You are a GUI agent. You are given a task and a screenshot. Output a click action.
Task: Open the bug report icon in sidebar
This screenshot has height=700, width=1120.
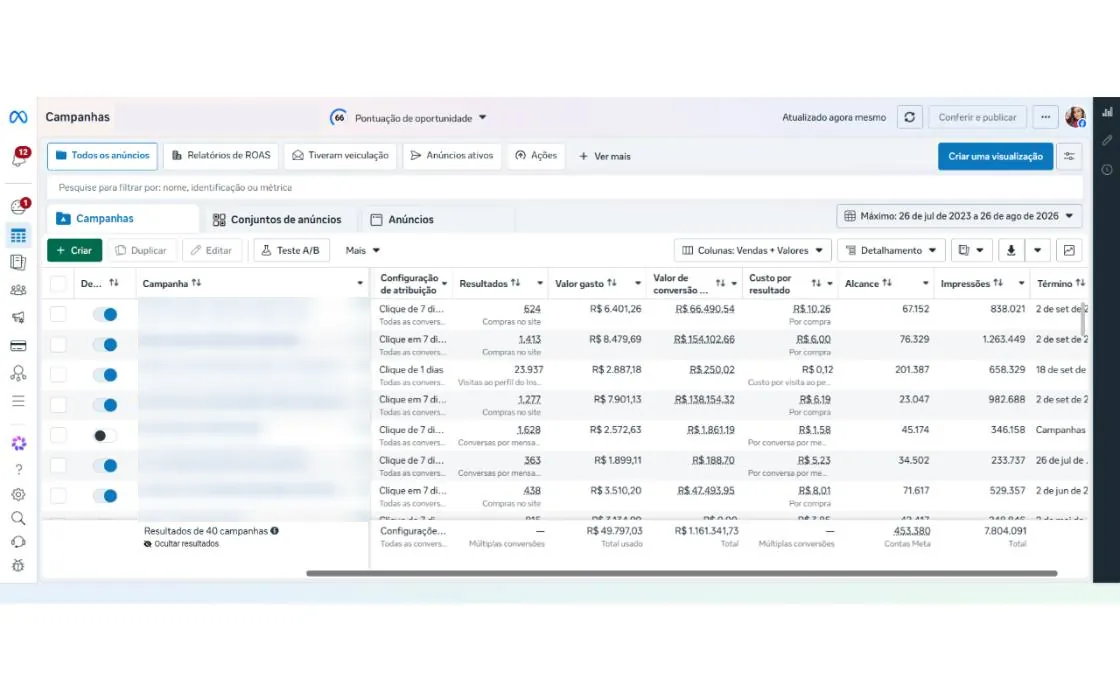pos(19,566)
